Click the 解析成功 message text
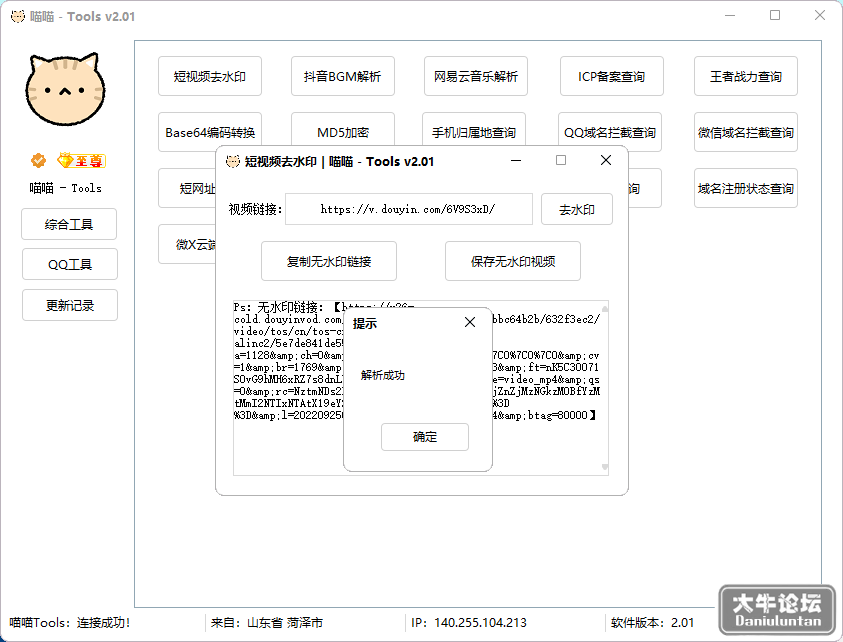Viewport: 843px width, 642px height. click(383, 375)
